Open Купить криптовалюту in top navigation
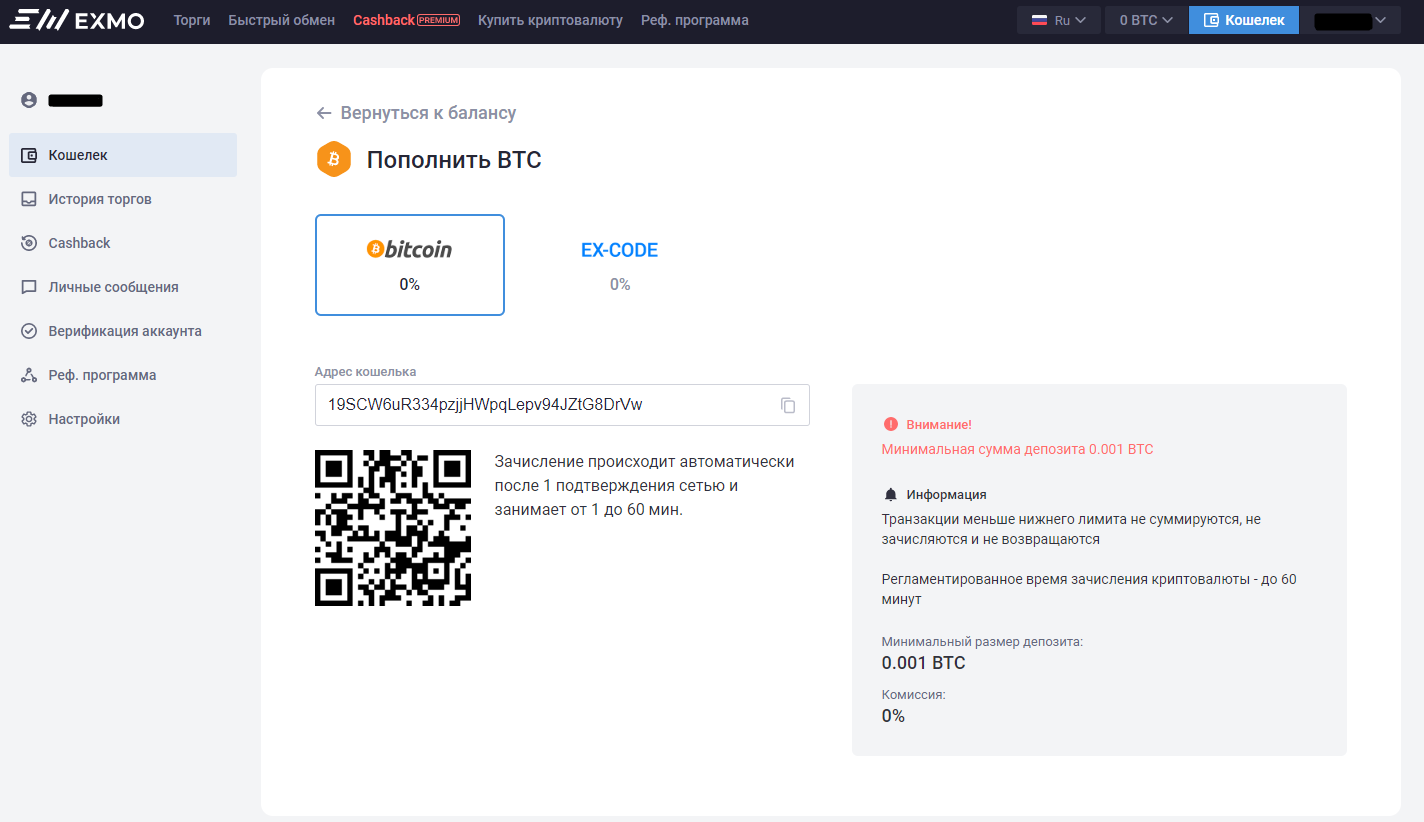The width and height of the screenshot is (1424, 822). (550, 20)
